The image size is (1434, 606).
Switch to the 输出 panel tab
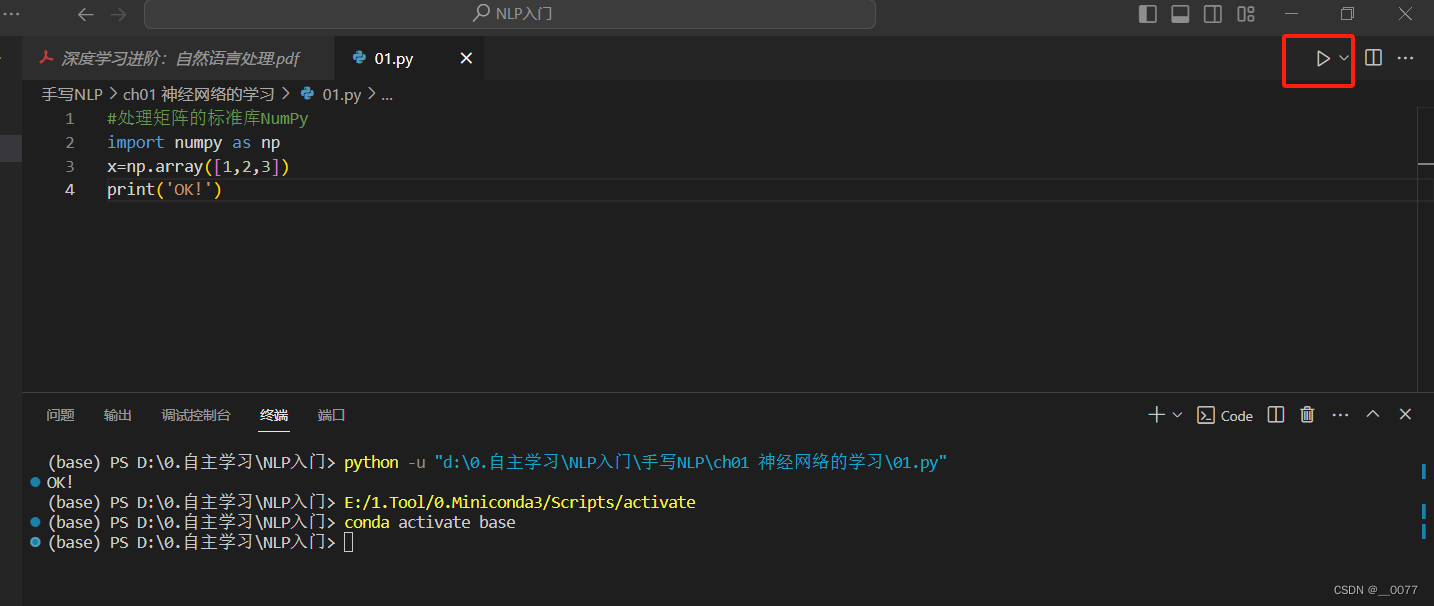click(117, 414)
